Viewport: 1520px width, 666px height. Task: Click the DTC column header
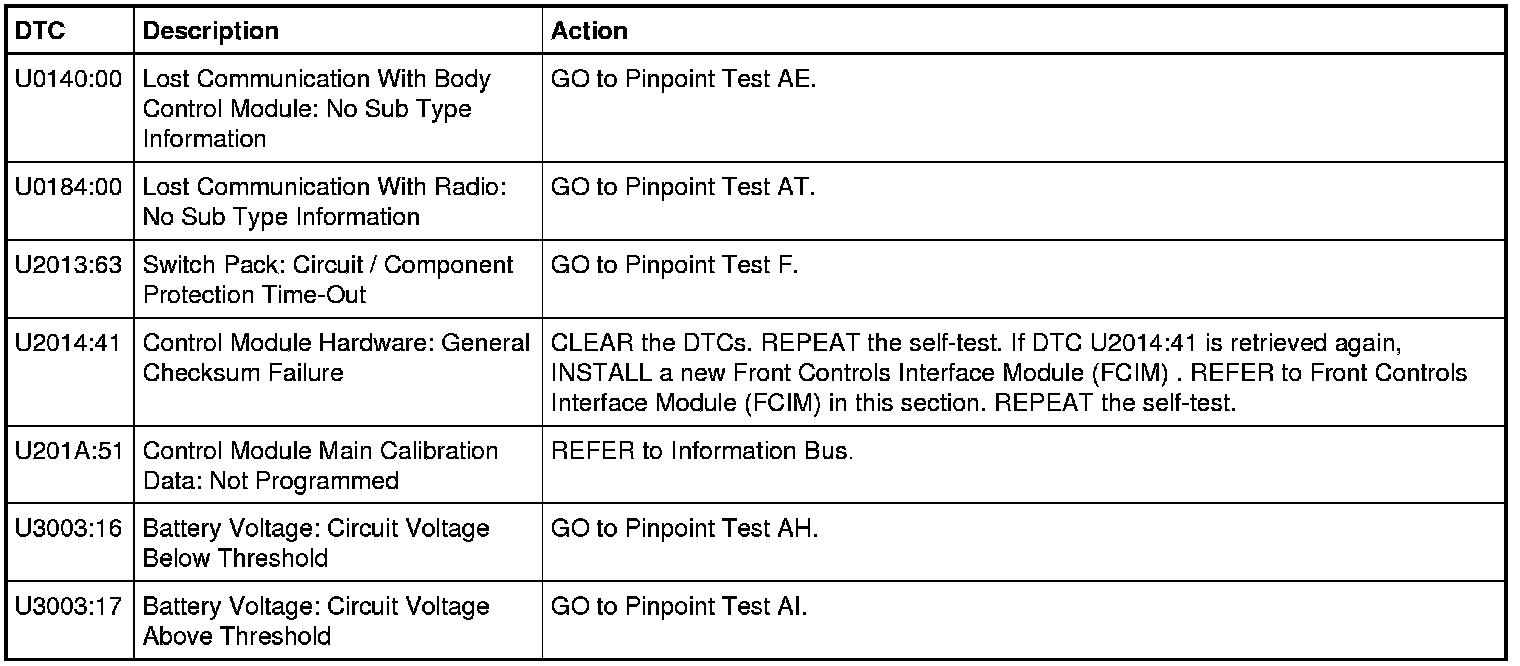coord(41,31)
